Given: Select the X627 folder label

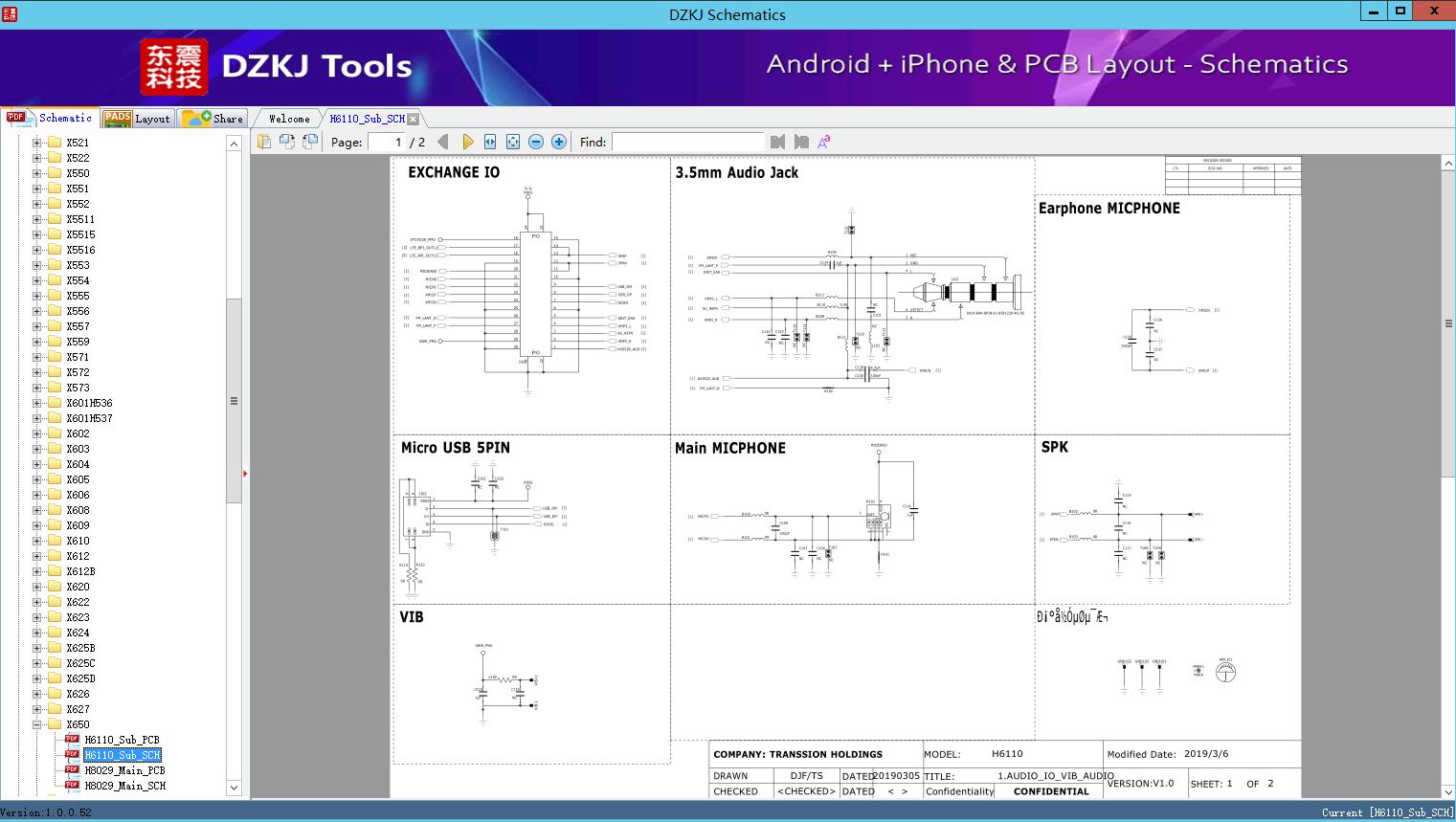Looking at the screenshot, I should pyautogui.click(x=78, y=709).
